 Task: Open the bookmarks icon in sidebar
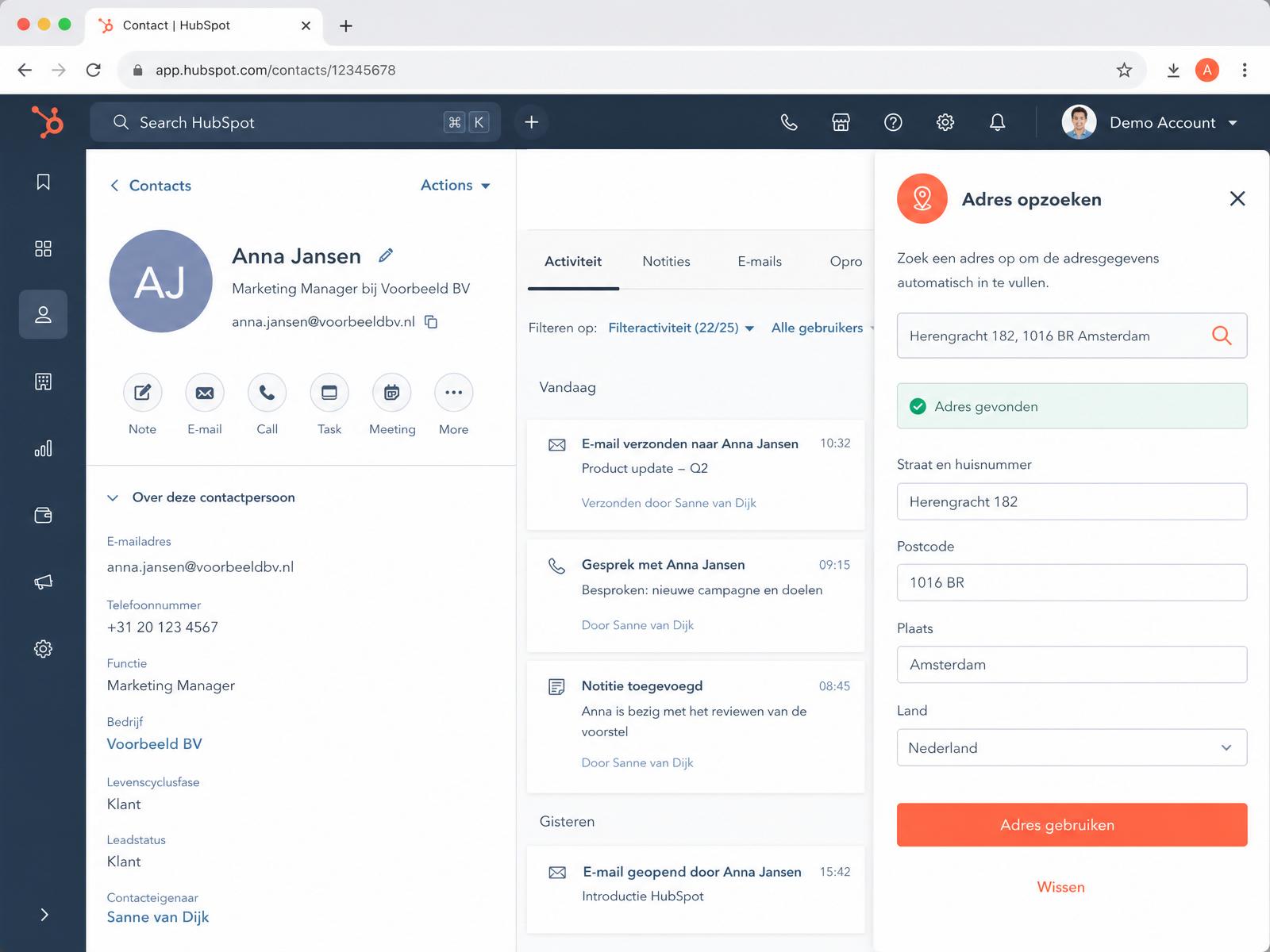coord(44,182)
